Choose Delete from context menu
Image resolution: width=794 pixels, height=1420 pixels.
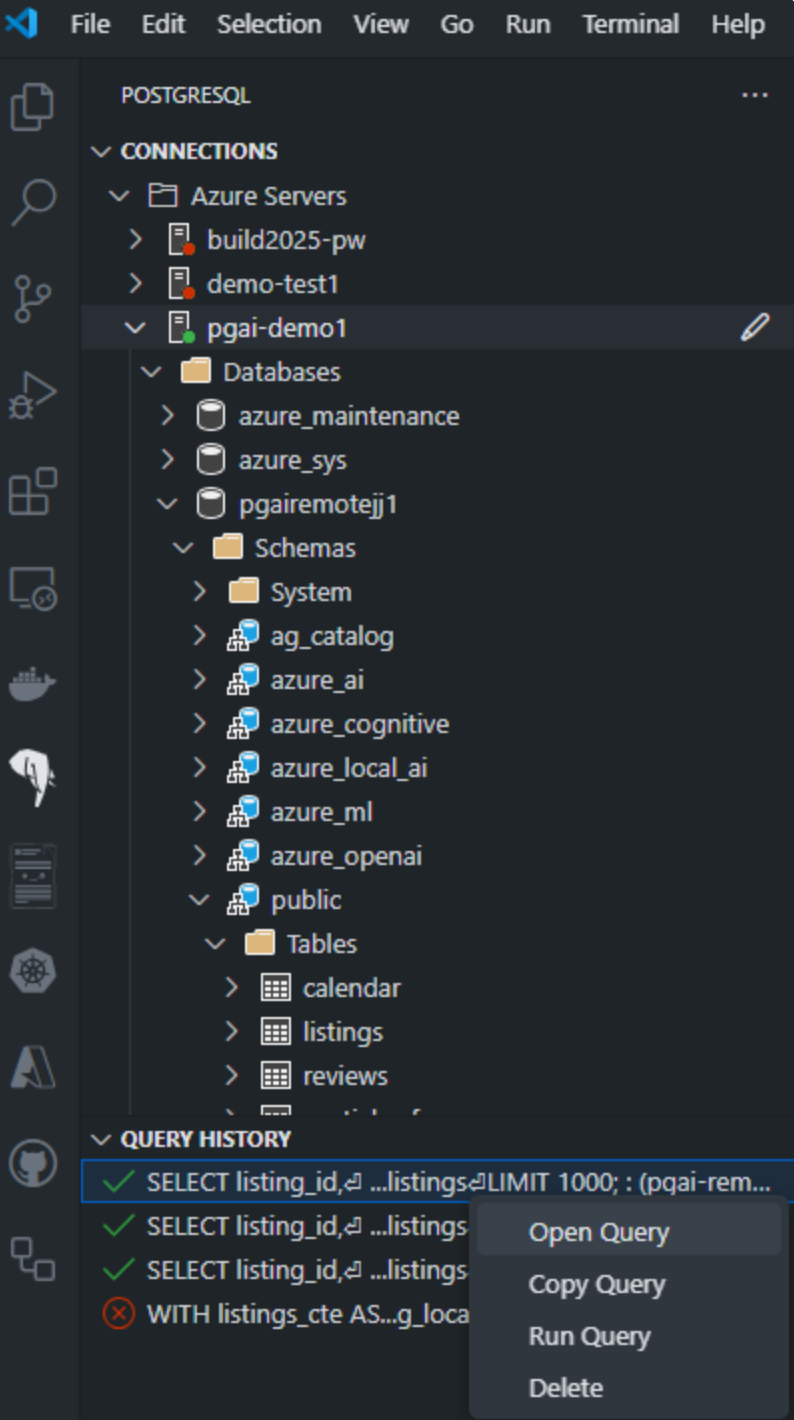[x=629, y=1388]
